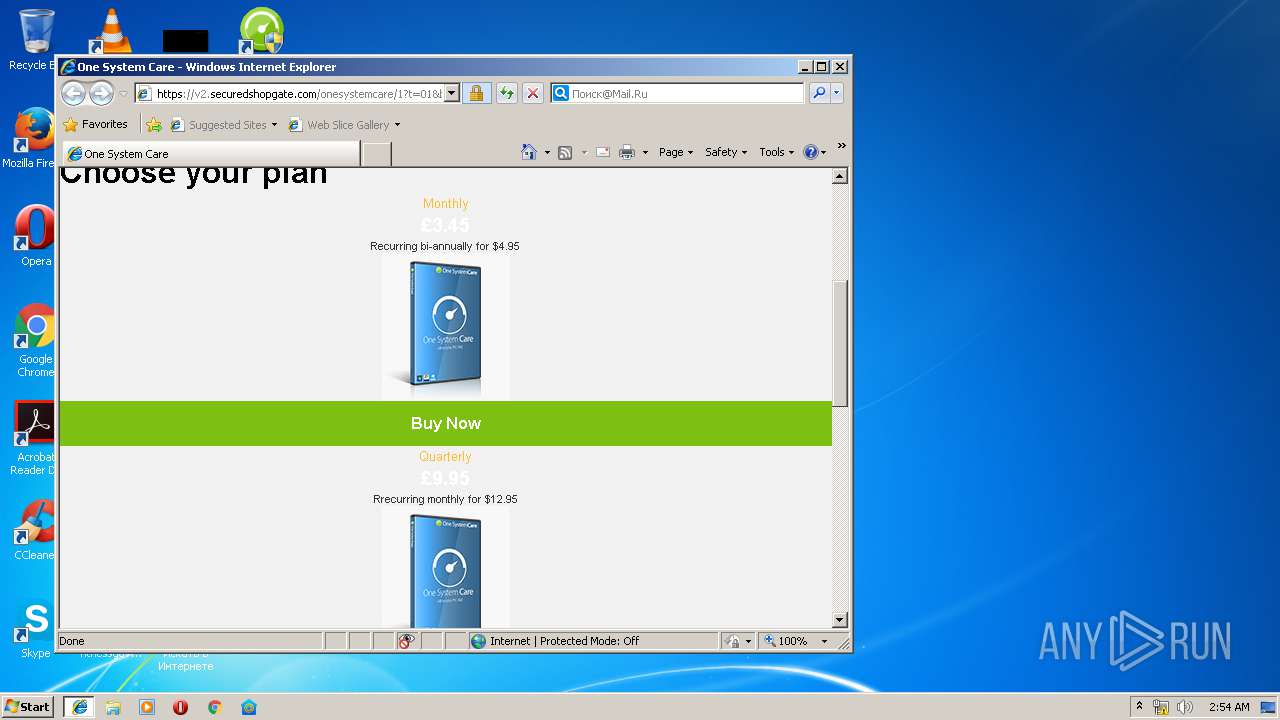Expand the Print options dropdown arrow
Viewport: 1280px width, 720px height.
point(645,153)
